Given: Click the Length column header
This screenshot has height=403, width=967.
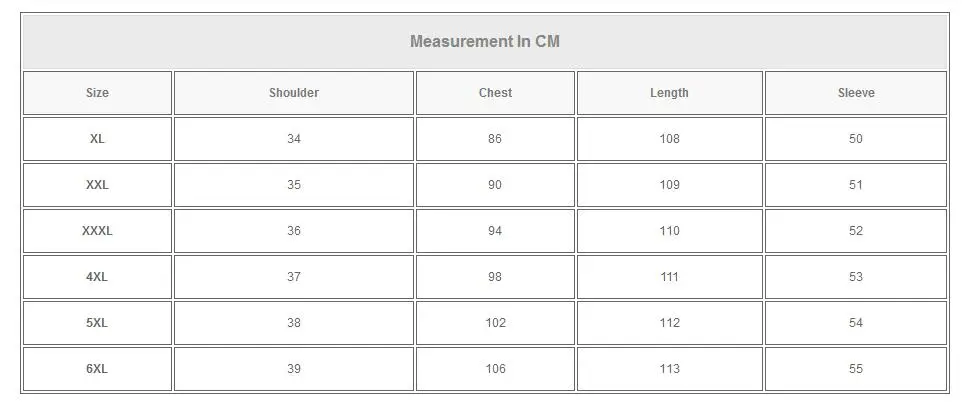Looking at the screenshot, I should coord(669,93).
